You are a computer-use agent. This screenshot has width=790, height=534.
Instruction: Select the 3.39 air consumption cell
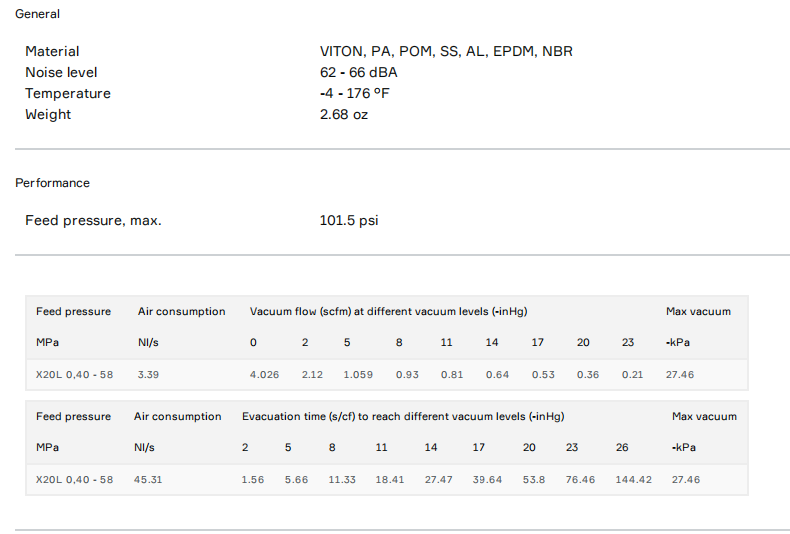pos(149,375)
